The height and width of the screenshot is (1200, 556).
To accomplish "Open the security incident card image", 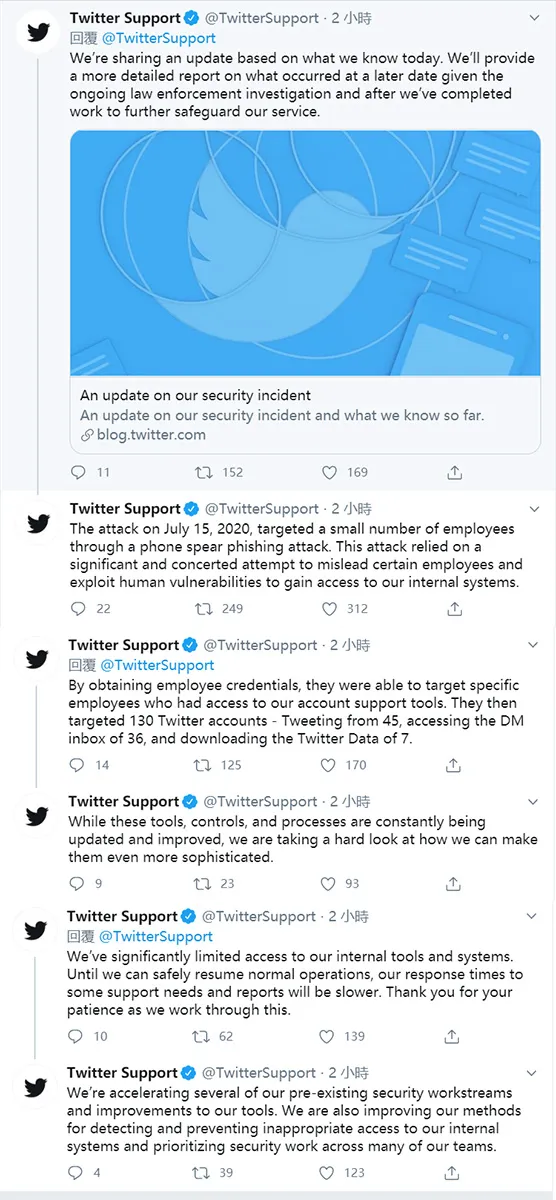I will tap(305, 253).
